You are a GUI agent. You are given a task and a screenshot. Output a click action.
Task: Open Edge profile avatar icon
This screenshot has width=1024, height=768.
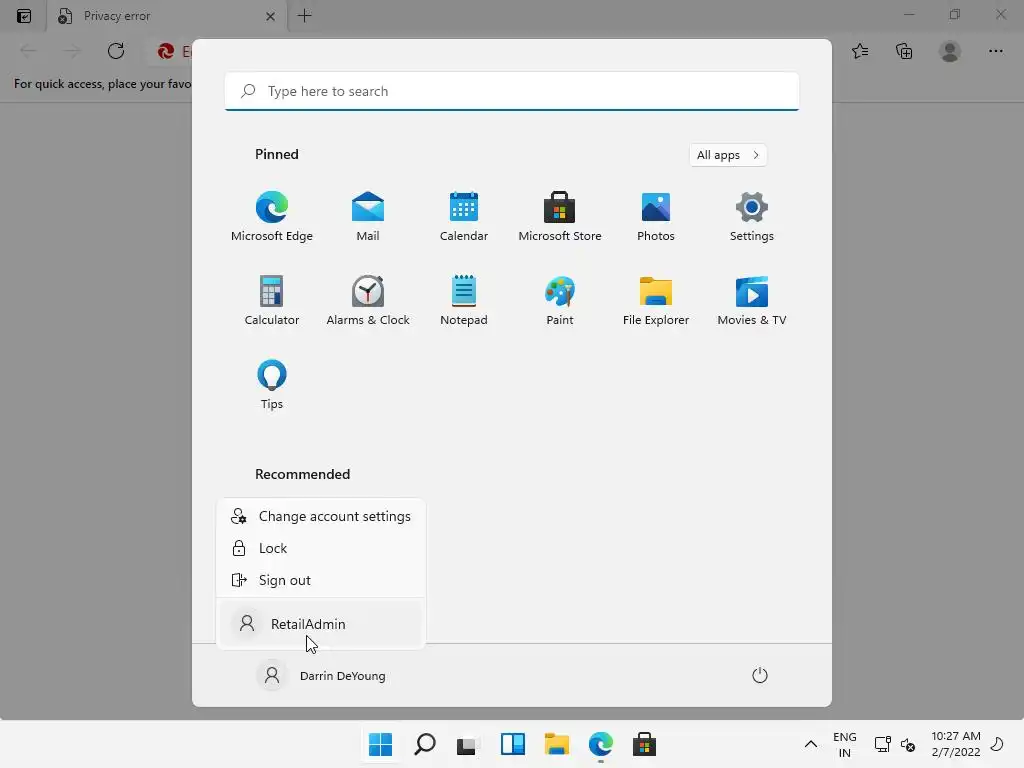950,51
